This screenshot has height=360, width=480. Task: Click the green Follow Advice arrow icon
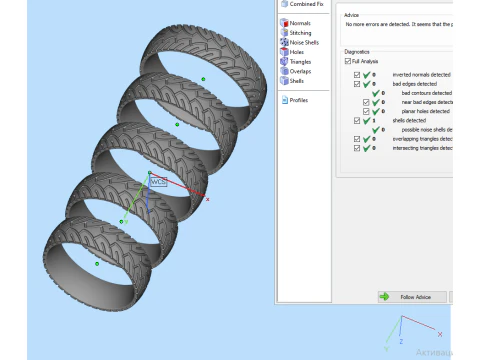(384, 297)
